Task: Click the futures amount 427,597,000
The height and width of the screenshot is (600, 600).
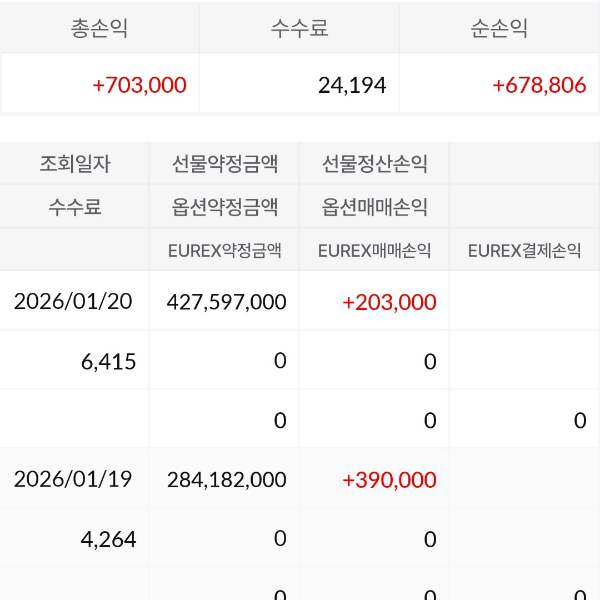Action: 226,301
